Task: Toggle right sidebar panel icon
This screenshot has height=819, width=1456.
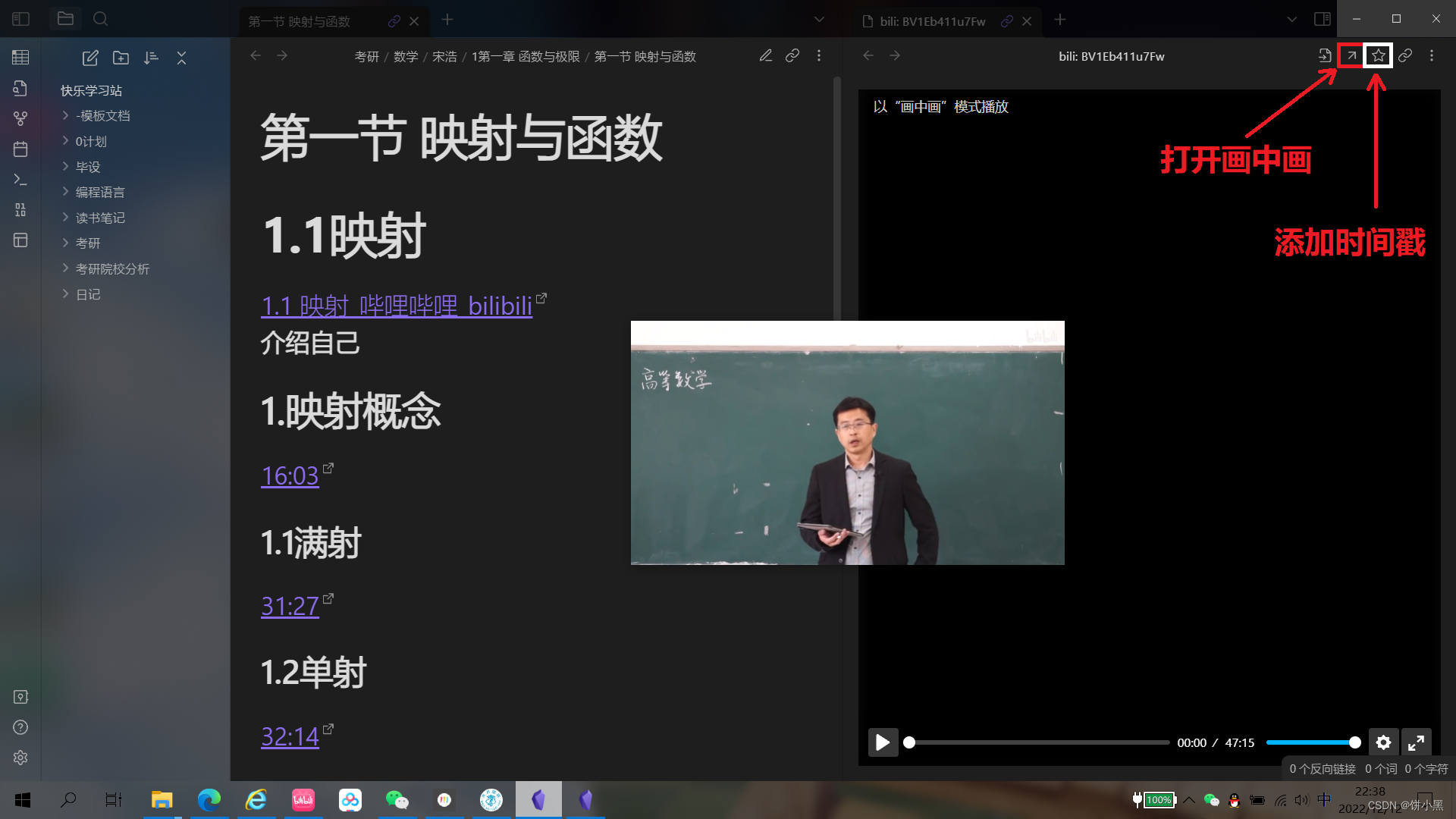Action: coord(1322,19)
